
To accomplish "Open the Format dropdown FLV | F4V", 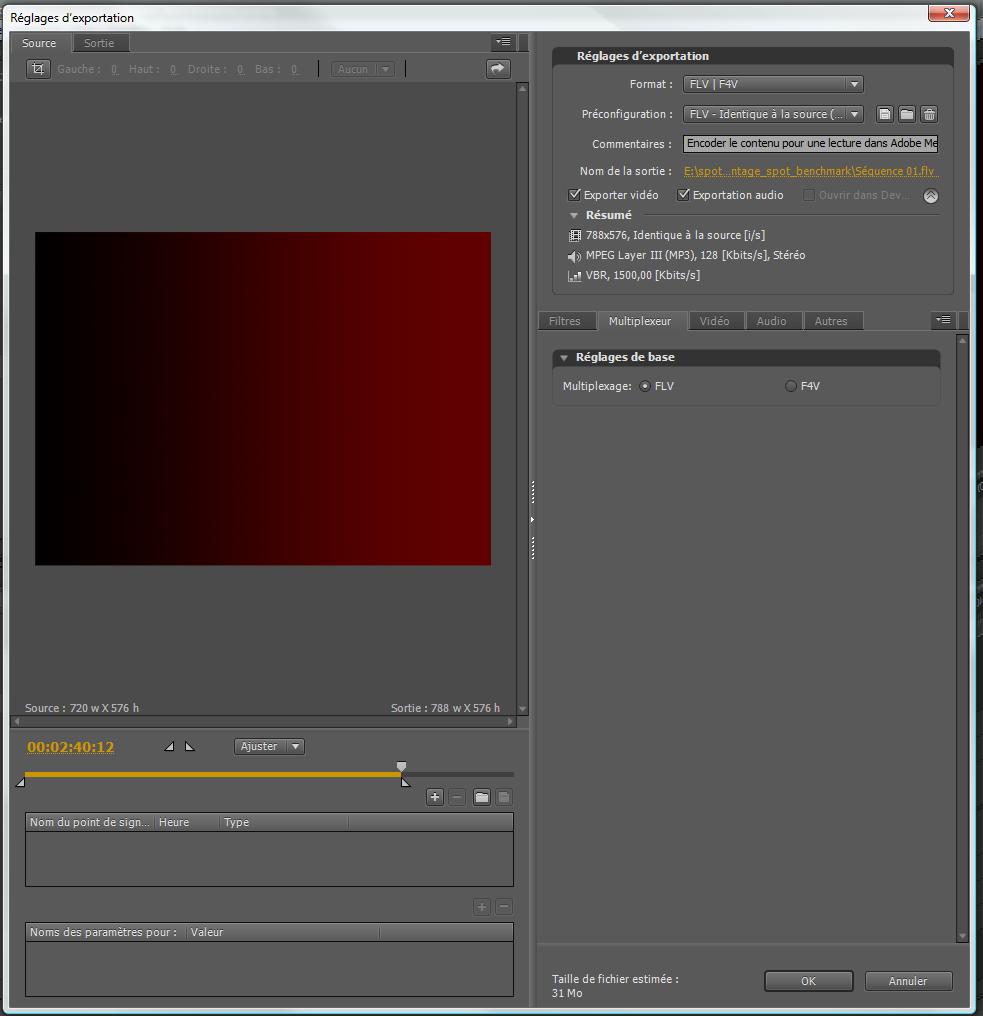I will point(773,84).
